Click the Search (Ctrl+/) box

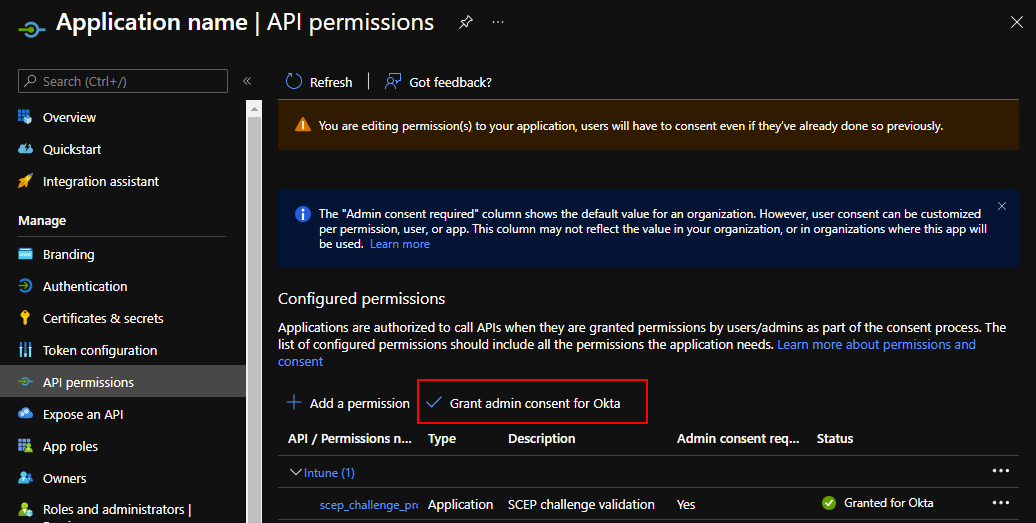click(123, 81)
